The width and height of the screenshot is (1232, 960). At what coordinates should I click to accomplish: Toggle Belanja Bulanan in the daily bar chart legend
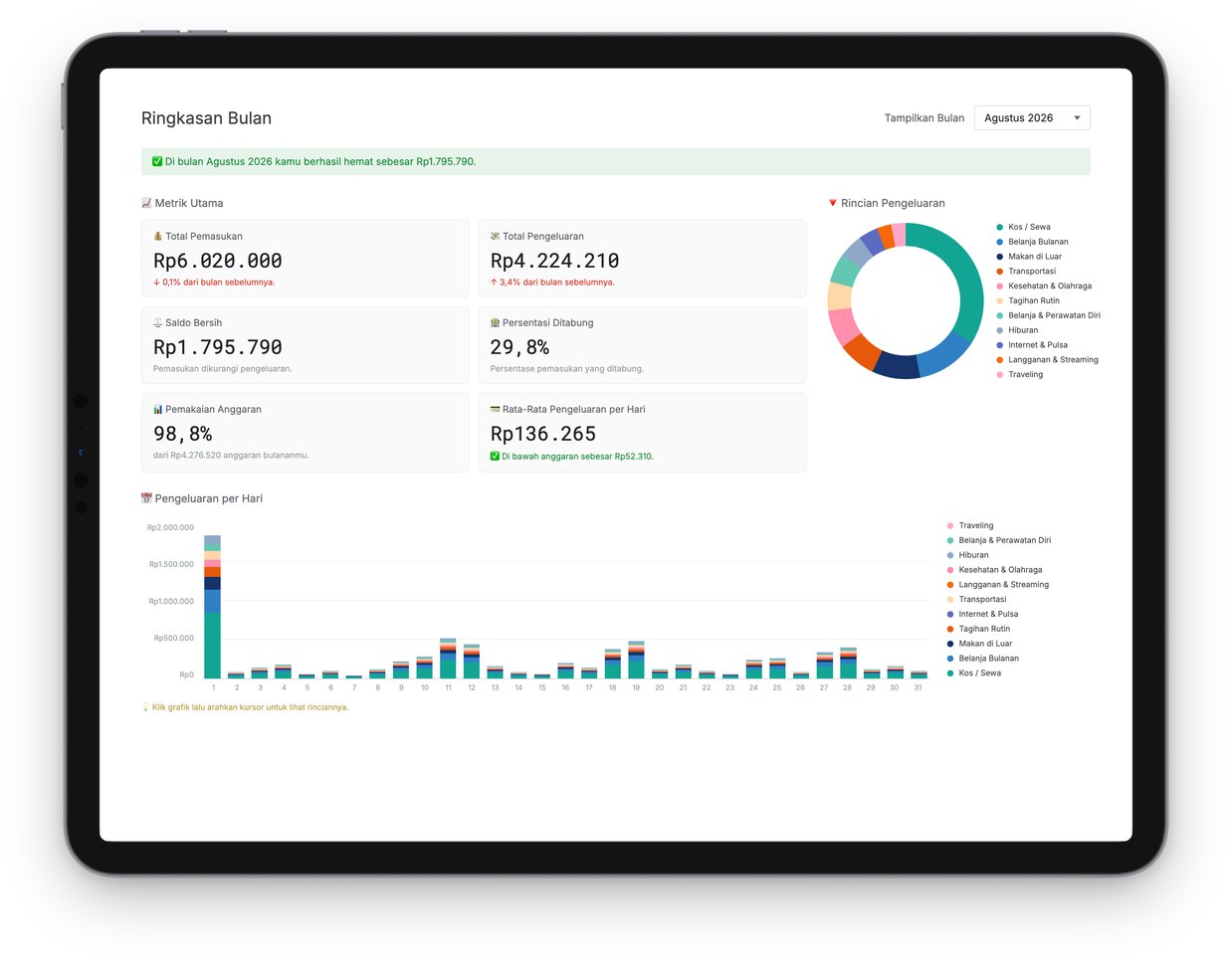tap(982, 659)
